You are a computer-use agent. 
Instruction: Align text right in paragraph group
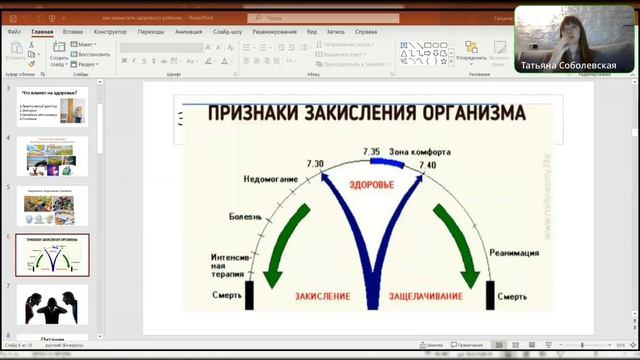click(x=267, y=61)
